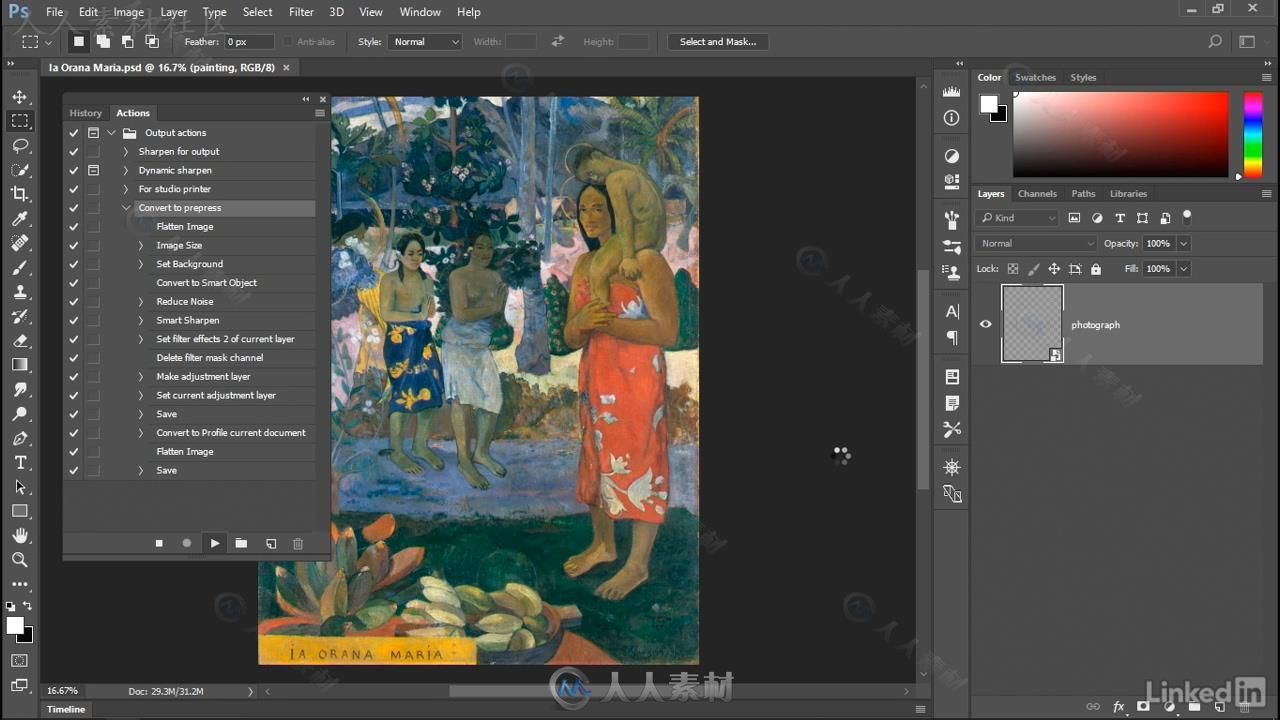The height and width of the screenshot is (720, 1280).
Task: Click the Play selection button in Actions
Action: 214,543
